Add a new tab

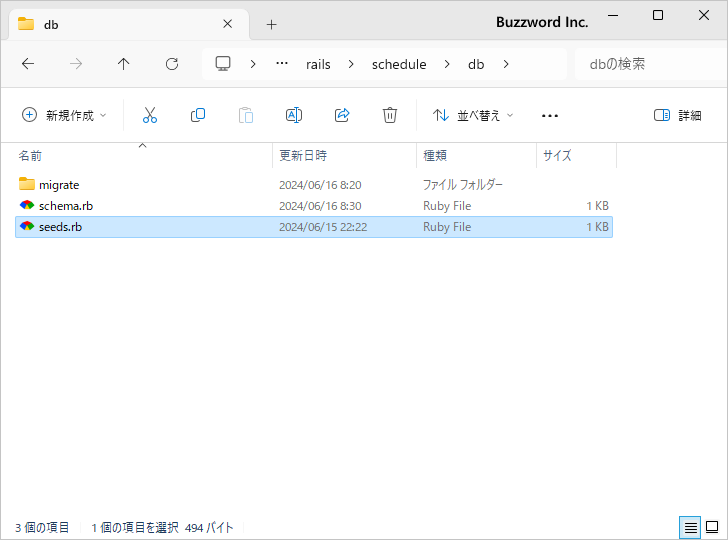pos(272,24)
